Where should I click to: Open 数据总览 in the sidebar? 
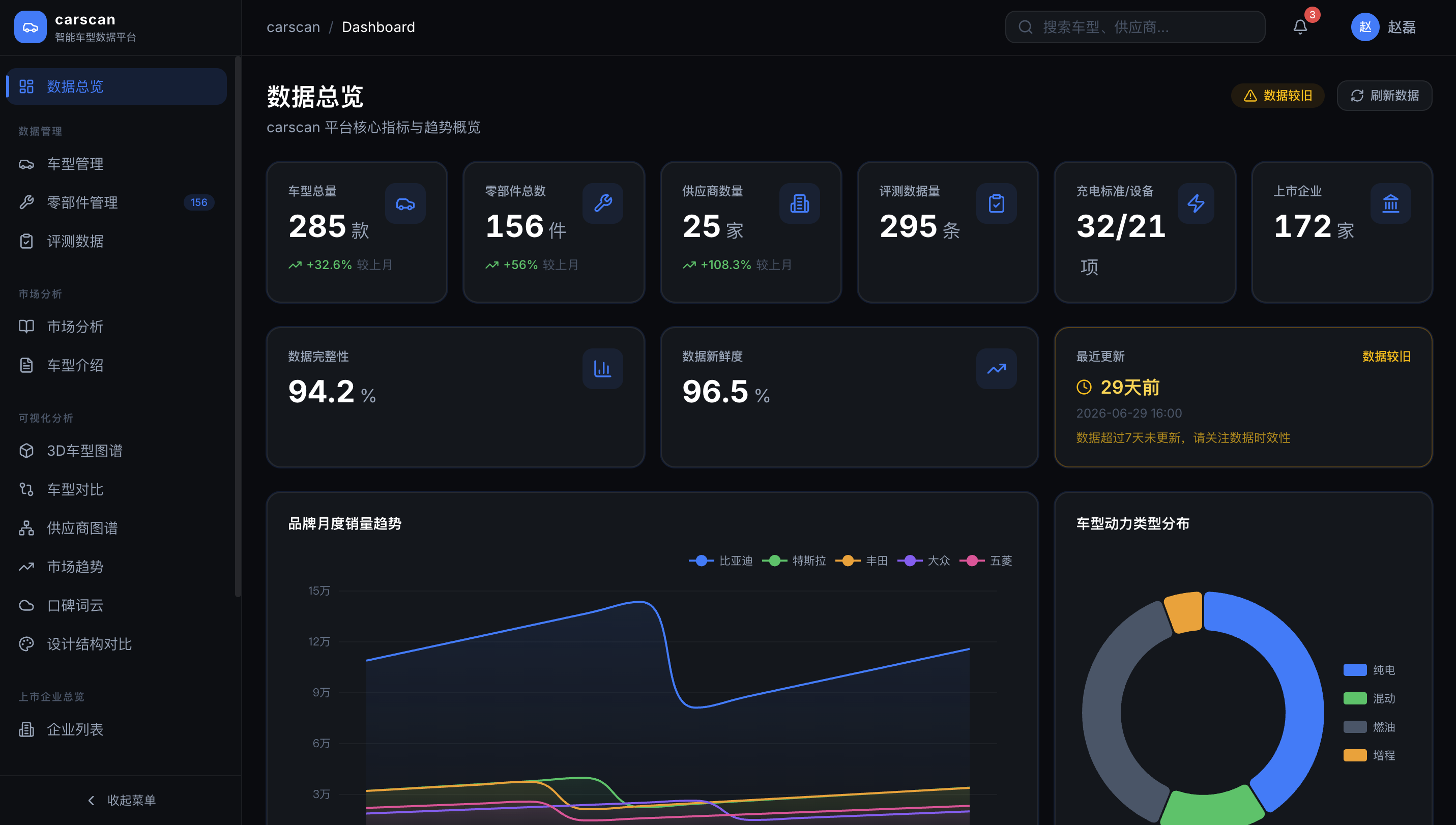tap(116, 86)
